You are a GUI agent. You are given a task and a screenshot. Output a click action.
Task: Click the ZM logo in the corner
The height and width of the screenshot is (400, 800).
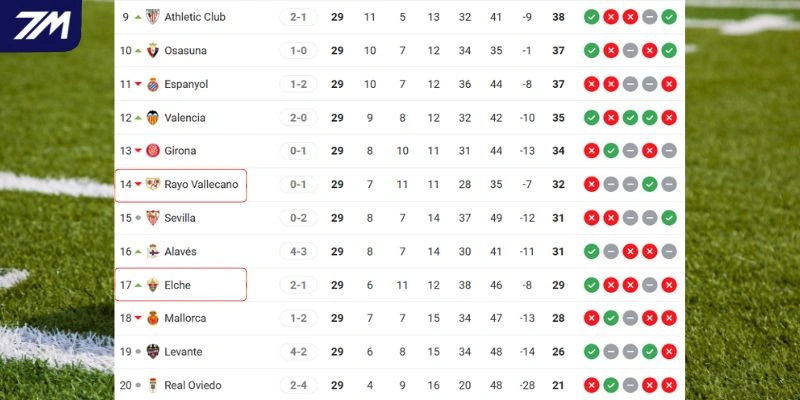pos(40,26)
